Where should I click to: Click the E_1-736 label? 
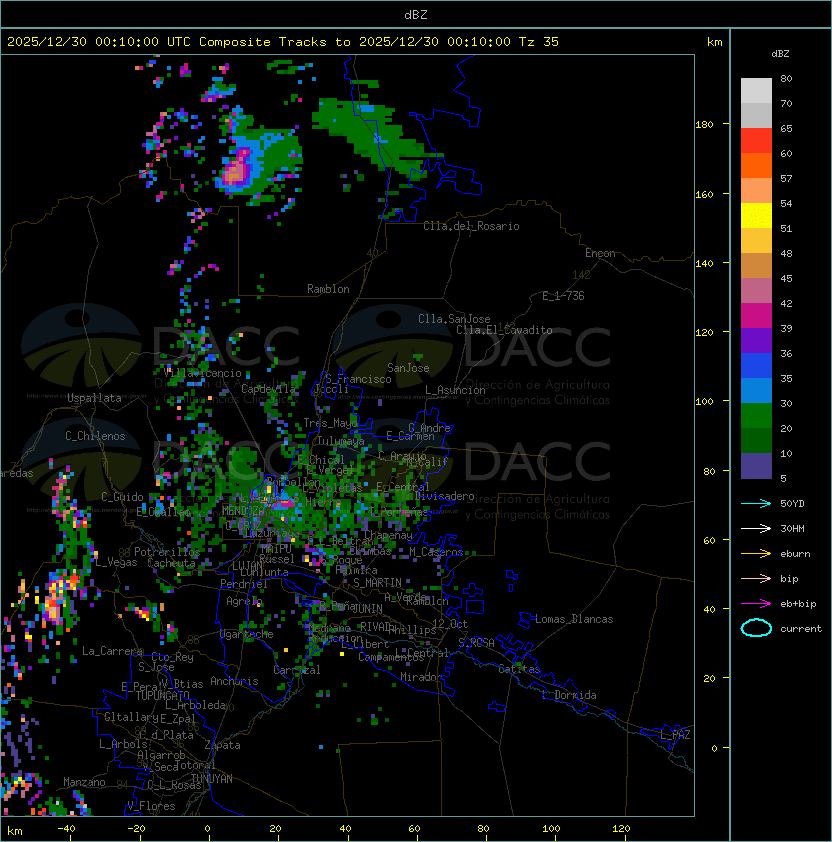point(563,296)
